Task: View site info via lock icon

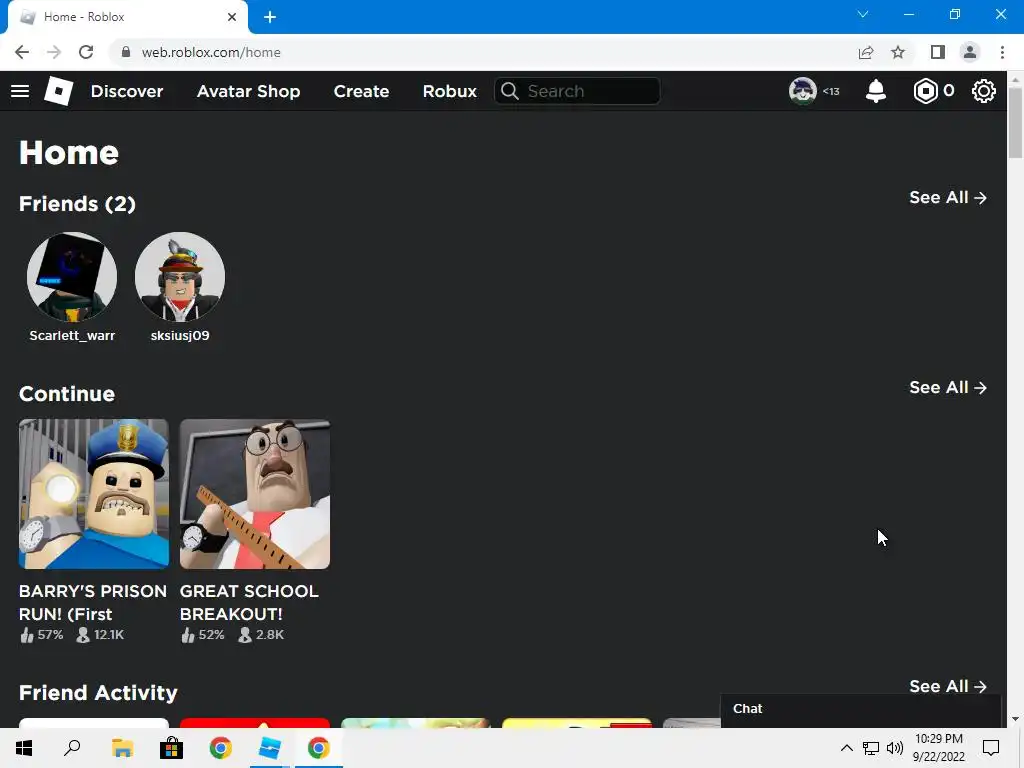Action: [126, 52]
